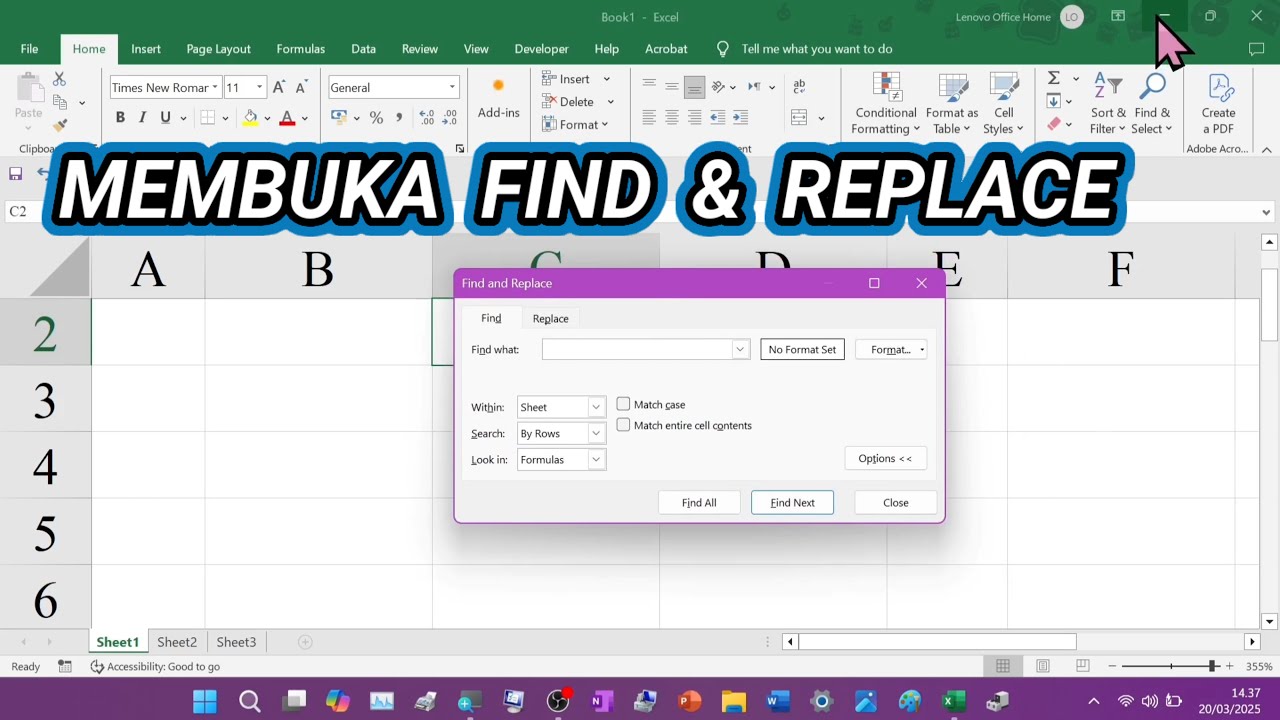Apply Percent Style number format
This screenshot has height=720, width=1280.
(376, 118)
